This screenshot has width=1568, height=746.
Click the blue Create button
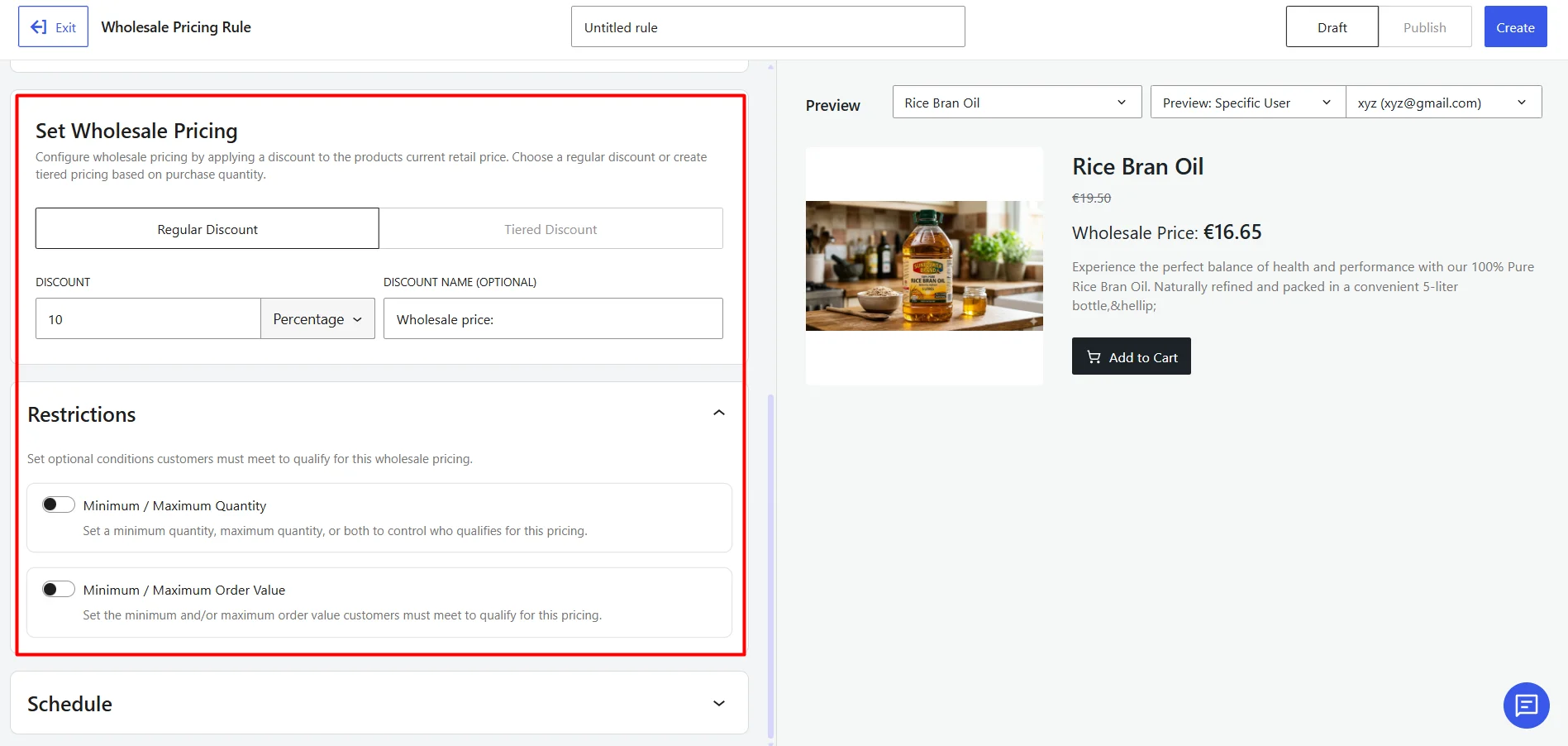(1515, 26)
